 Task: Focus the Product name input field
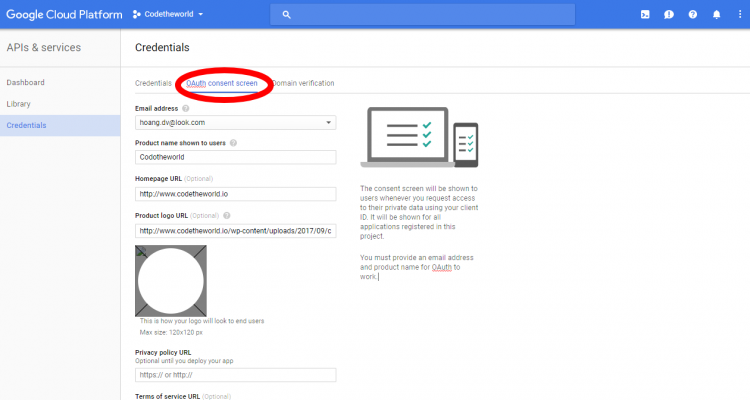pyautogui.click(x=235, y=157)
